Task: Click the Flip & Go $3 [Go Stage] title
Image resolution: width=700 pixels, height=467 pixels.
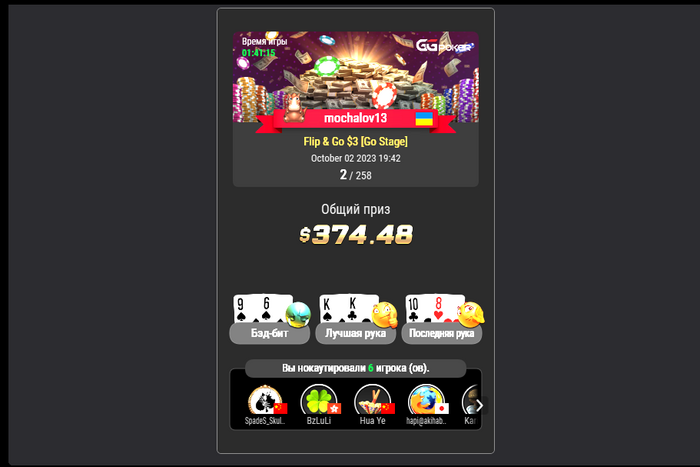Action: pyautogui.click(x=356, y=142)
